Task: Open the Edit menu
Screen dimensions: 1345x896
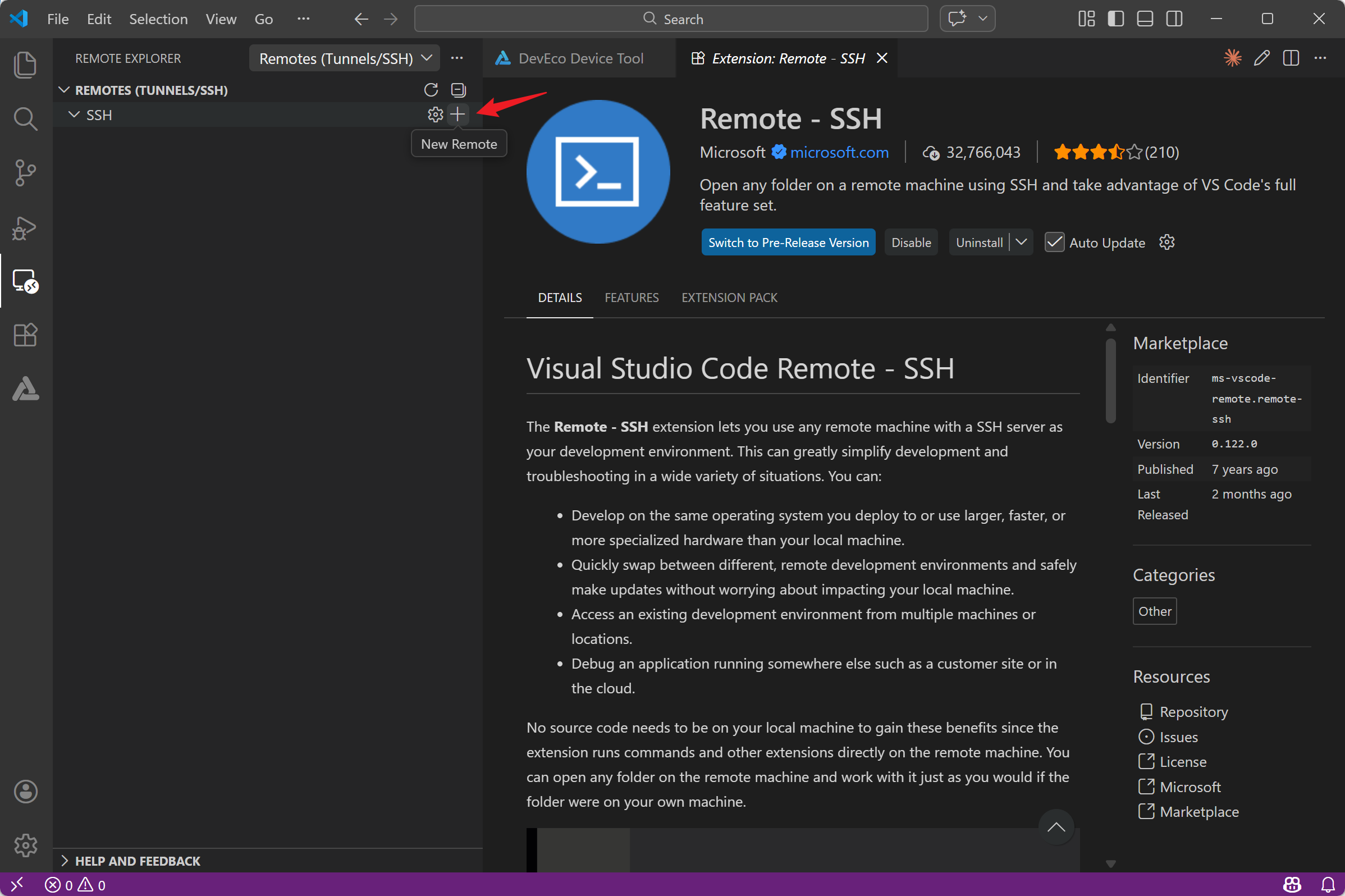Action: (99, 19)
